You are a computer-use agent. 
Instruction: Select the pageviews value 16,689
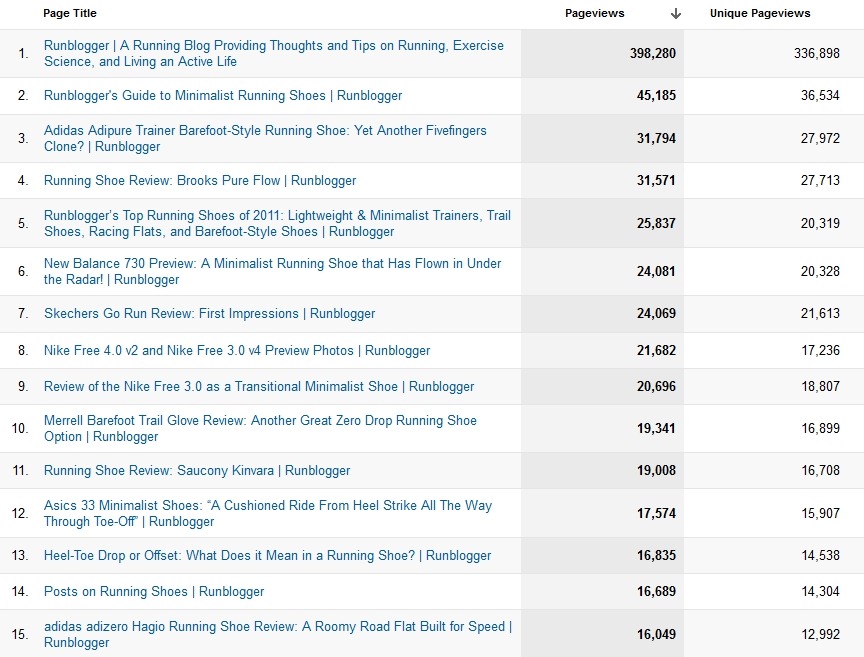coord(656,591)
